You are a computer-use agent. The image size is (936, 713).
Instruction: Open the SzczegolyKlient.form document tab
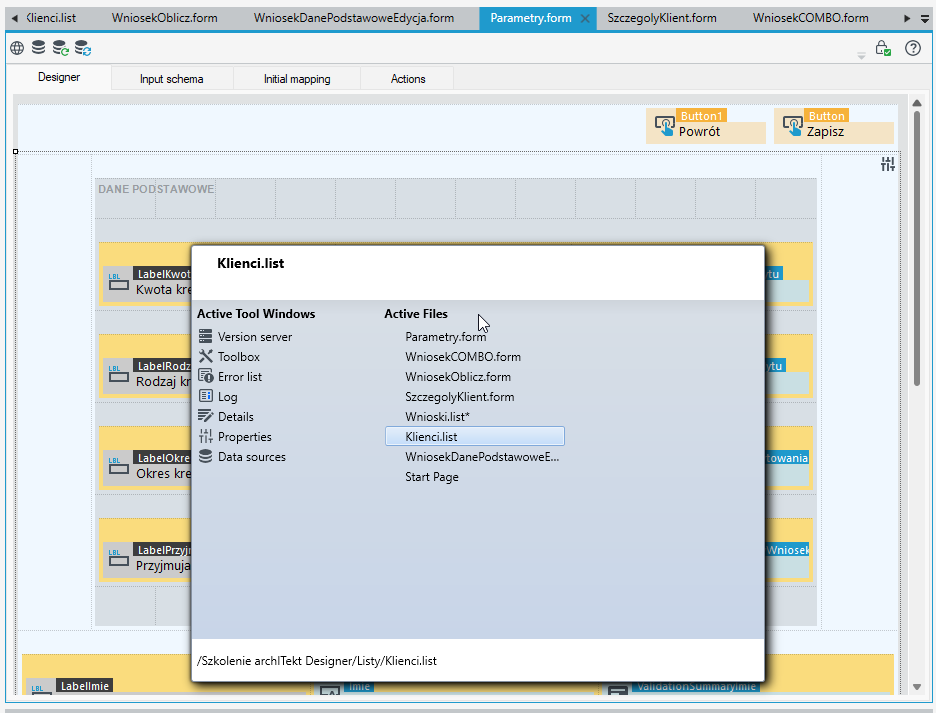(x=662, y=18)
